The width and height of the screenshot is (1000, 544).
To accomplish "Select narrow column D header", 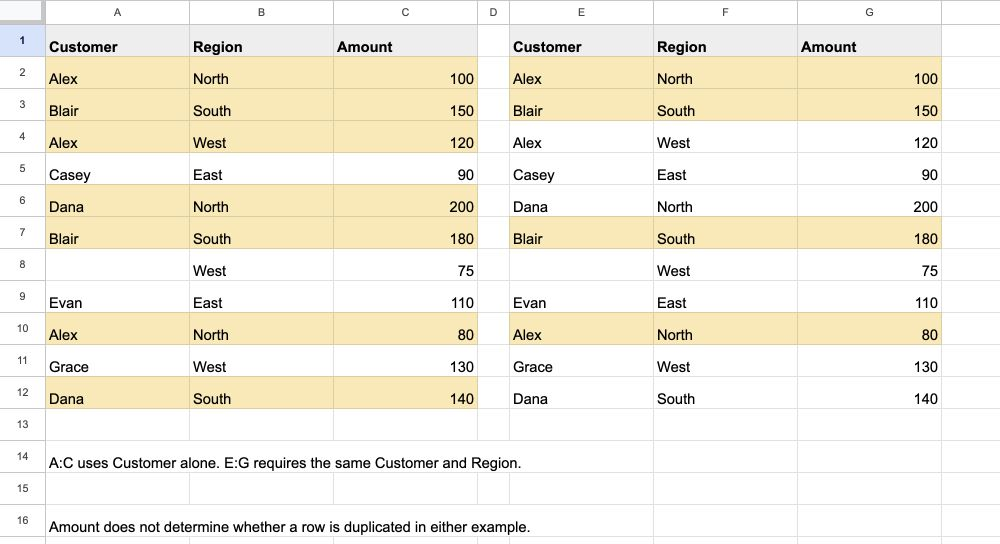I will 493,12.
